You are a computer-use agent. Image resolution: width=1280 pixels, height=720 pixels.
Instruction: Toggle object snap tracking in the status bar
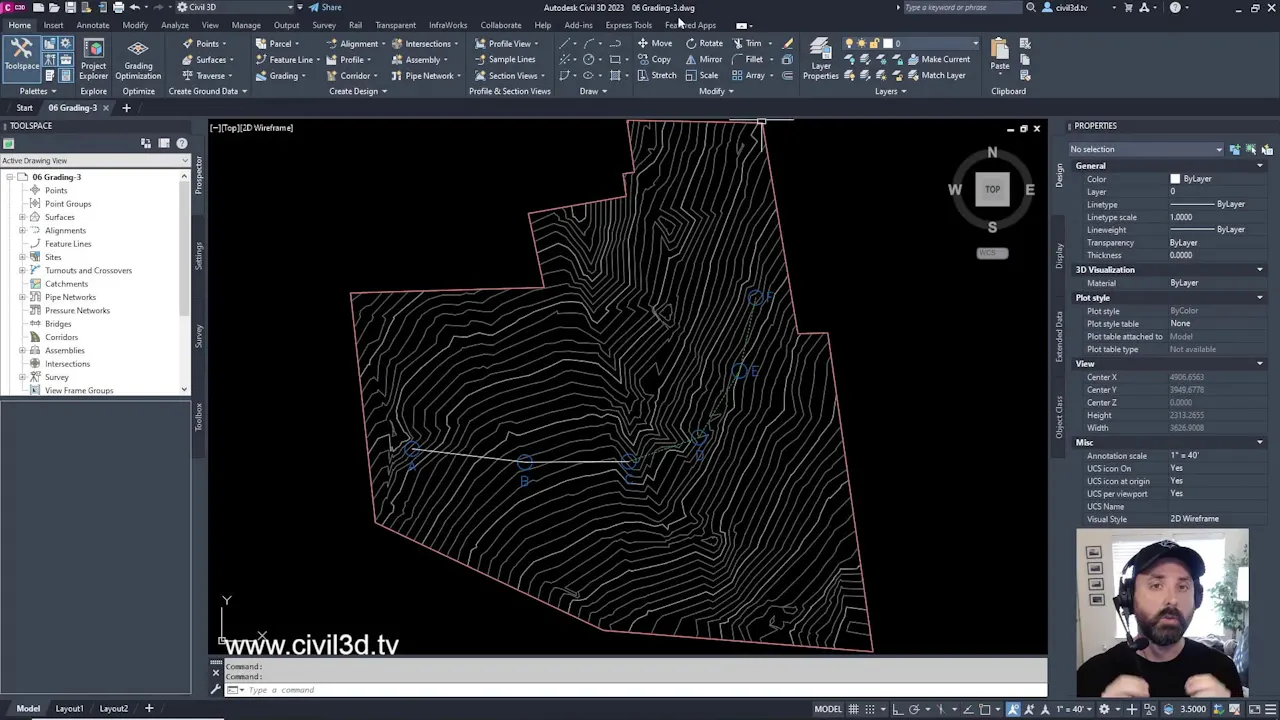click(969, 708)
